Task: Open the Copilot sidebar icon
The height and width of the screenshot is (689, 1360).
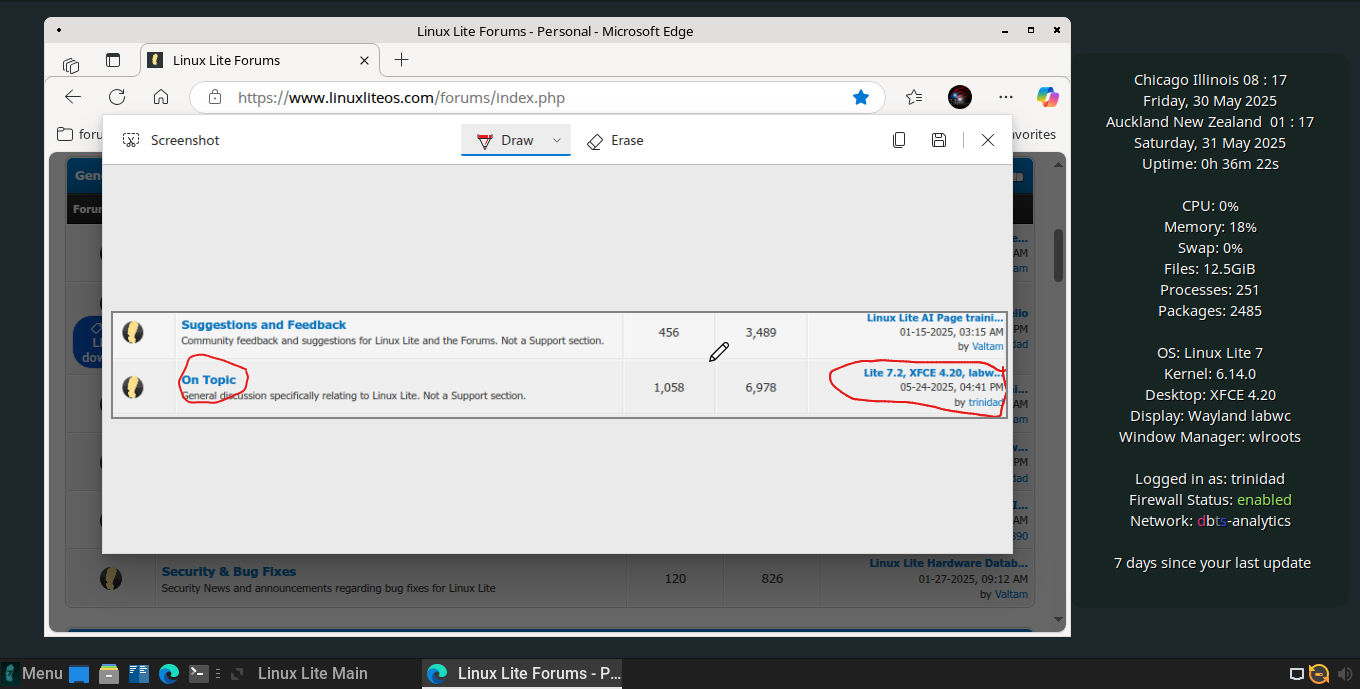Action: click(1047, 97)
